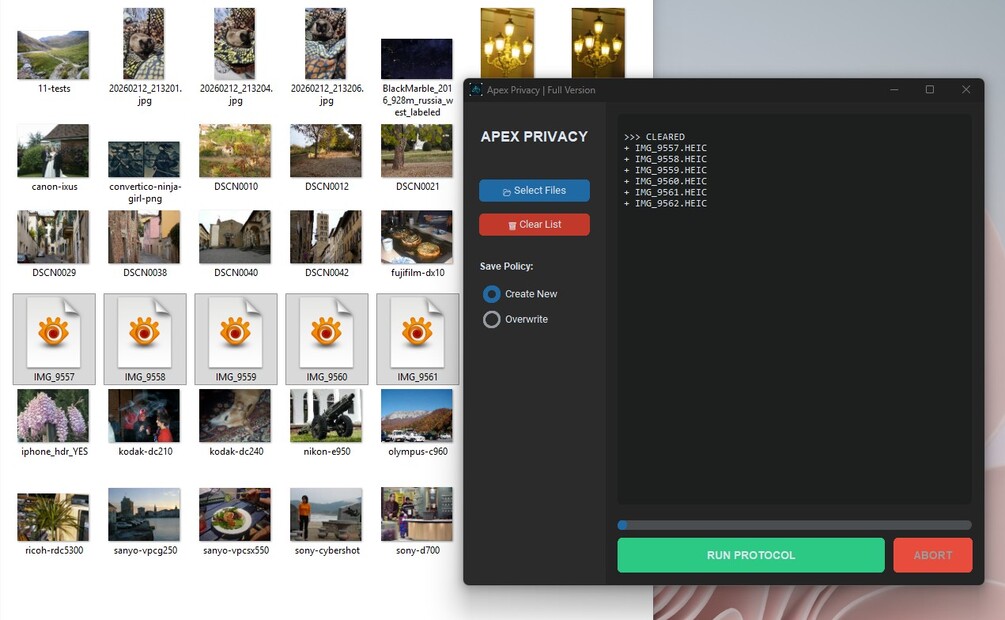Click the IMG_9558.HEIC log entry
Image resolution: width=1005 pixels, height=620 pixels.
665,159
